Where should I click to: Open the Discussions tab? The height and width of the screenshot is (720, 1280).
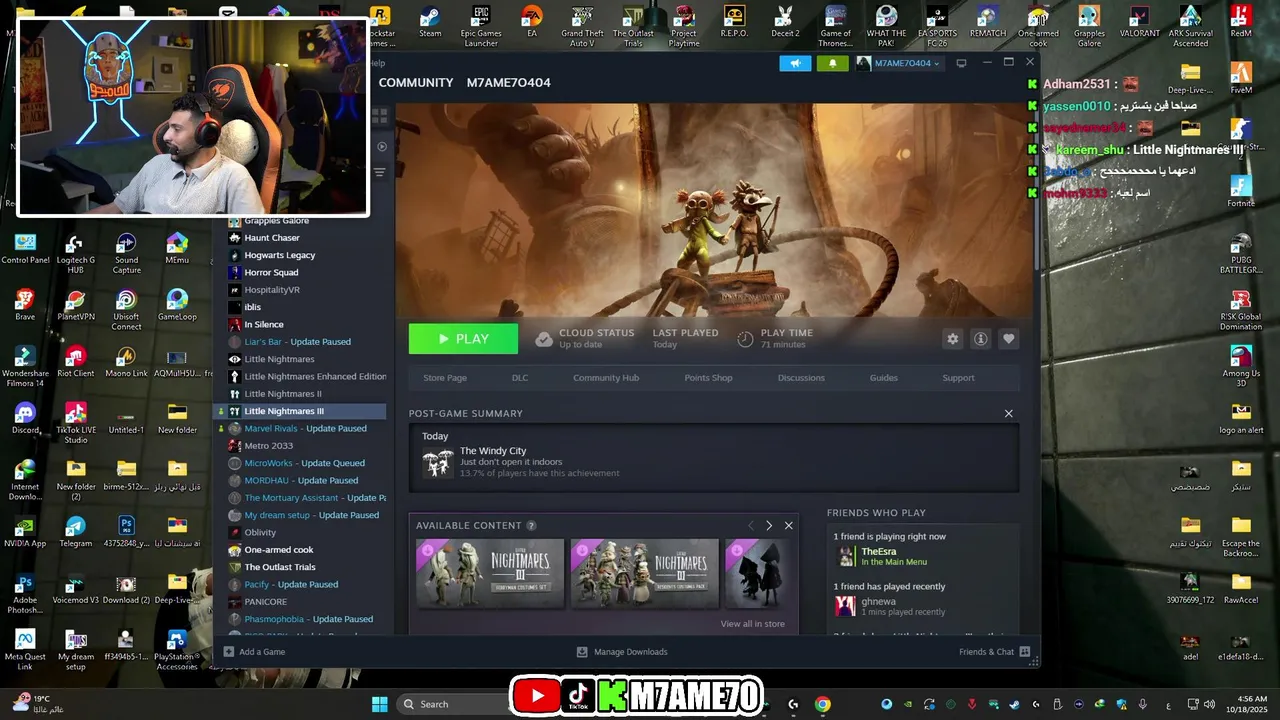coord(801,378)
